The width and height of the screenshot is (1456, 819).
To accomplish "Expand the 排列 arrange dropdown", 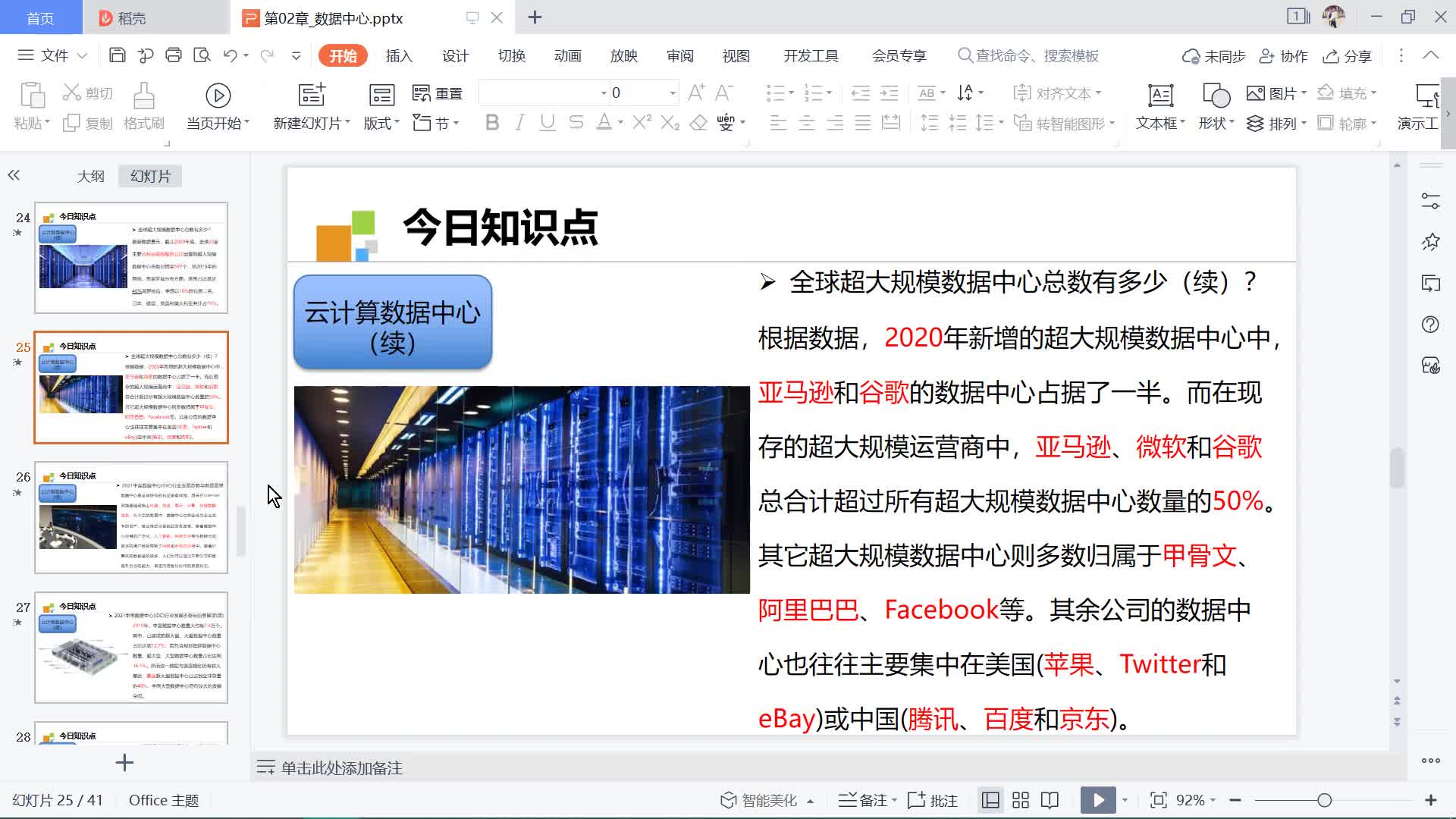I will coord(1277,123).
